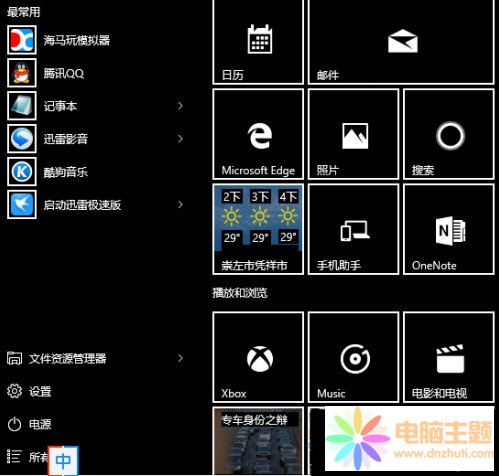
Task: Open the 海马玩模拟器 app icon
Action: [x=22, y=40]
